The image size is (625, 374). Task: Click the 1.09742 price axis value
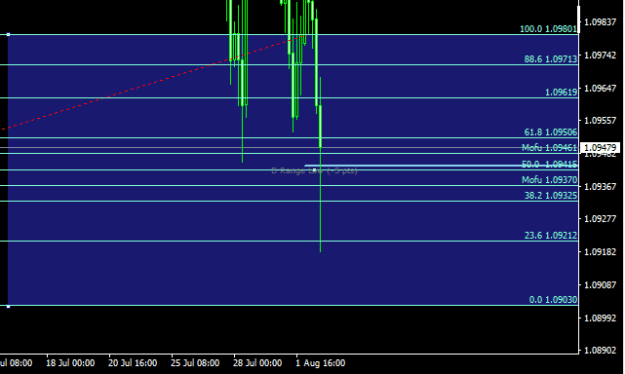click(600, 55)
